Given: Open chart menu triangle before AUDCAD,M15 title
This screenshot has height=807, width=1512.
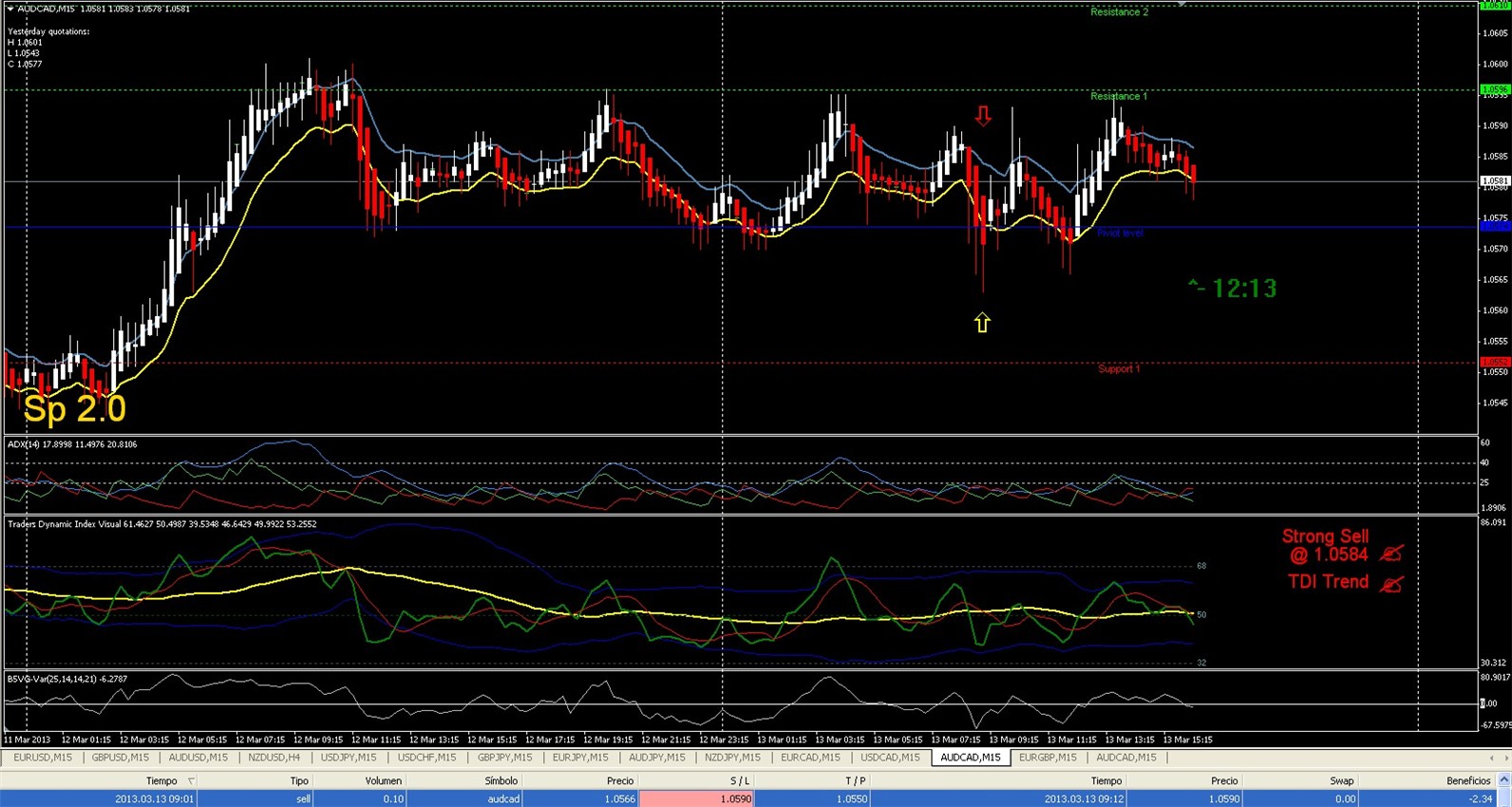Looking at the screenshot, I should pyautogui.click(x=10, y=9).
